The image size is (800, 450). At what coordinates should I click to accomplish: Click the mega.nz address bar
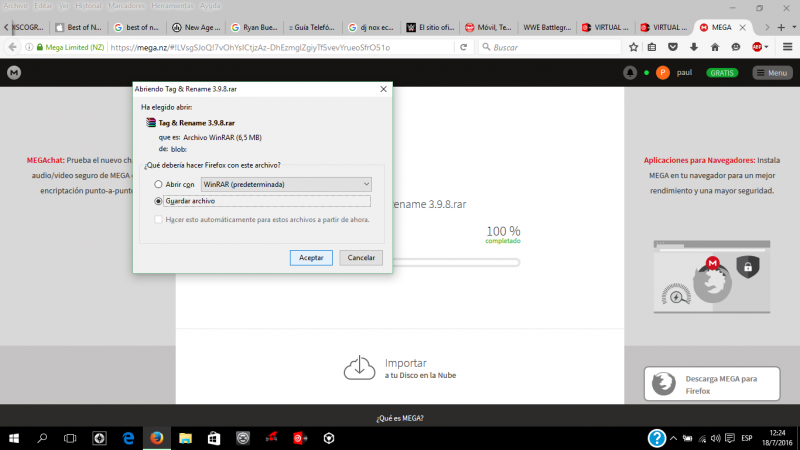coord(281,47)
